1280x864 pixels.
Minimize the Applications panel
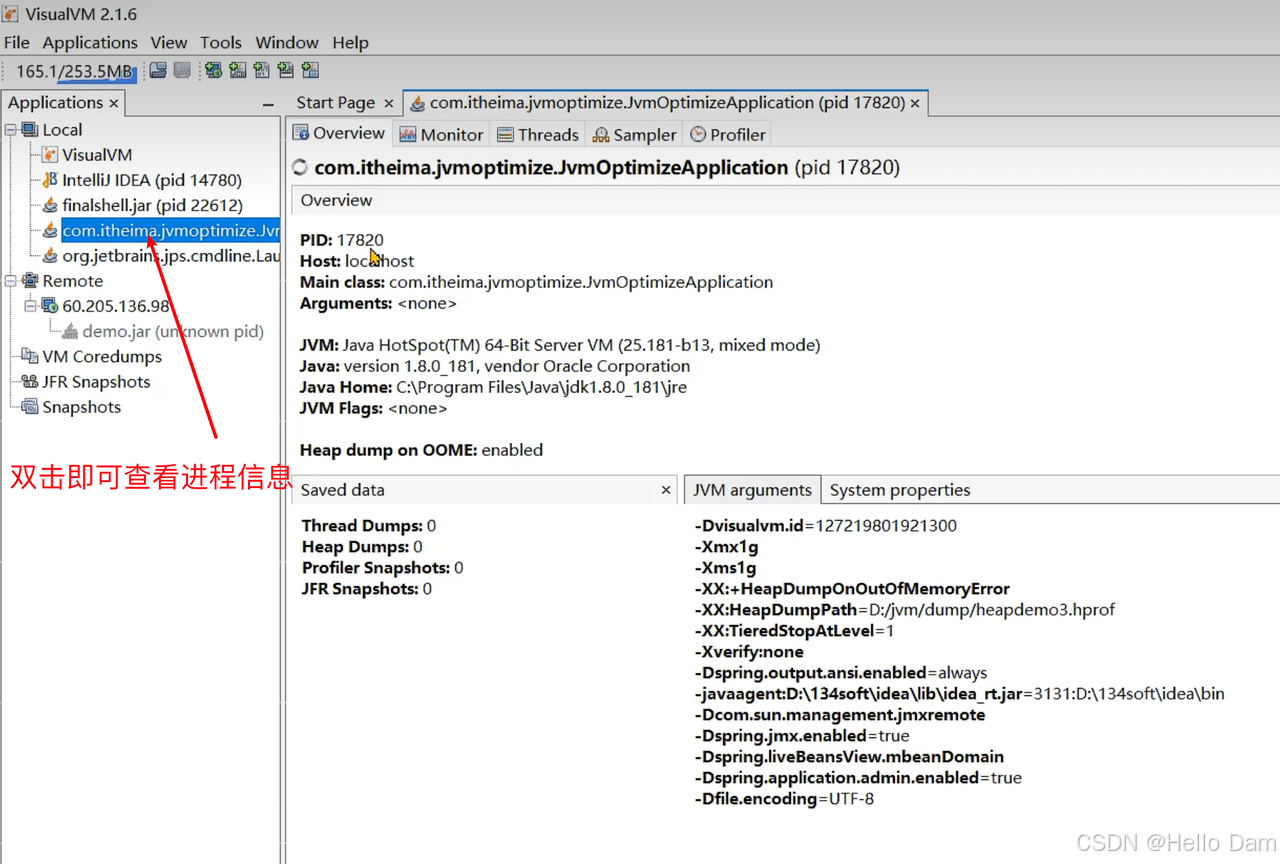pos(268,104)
